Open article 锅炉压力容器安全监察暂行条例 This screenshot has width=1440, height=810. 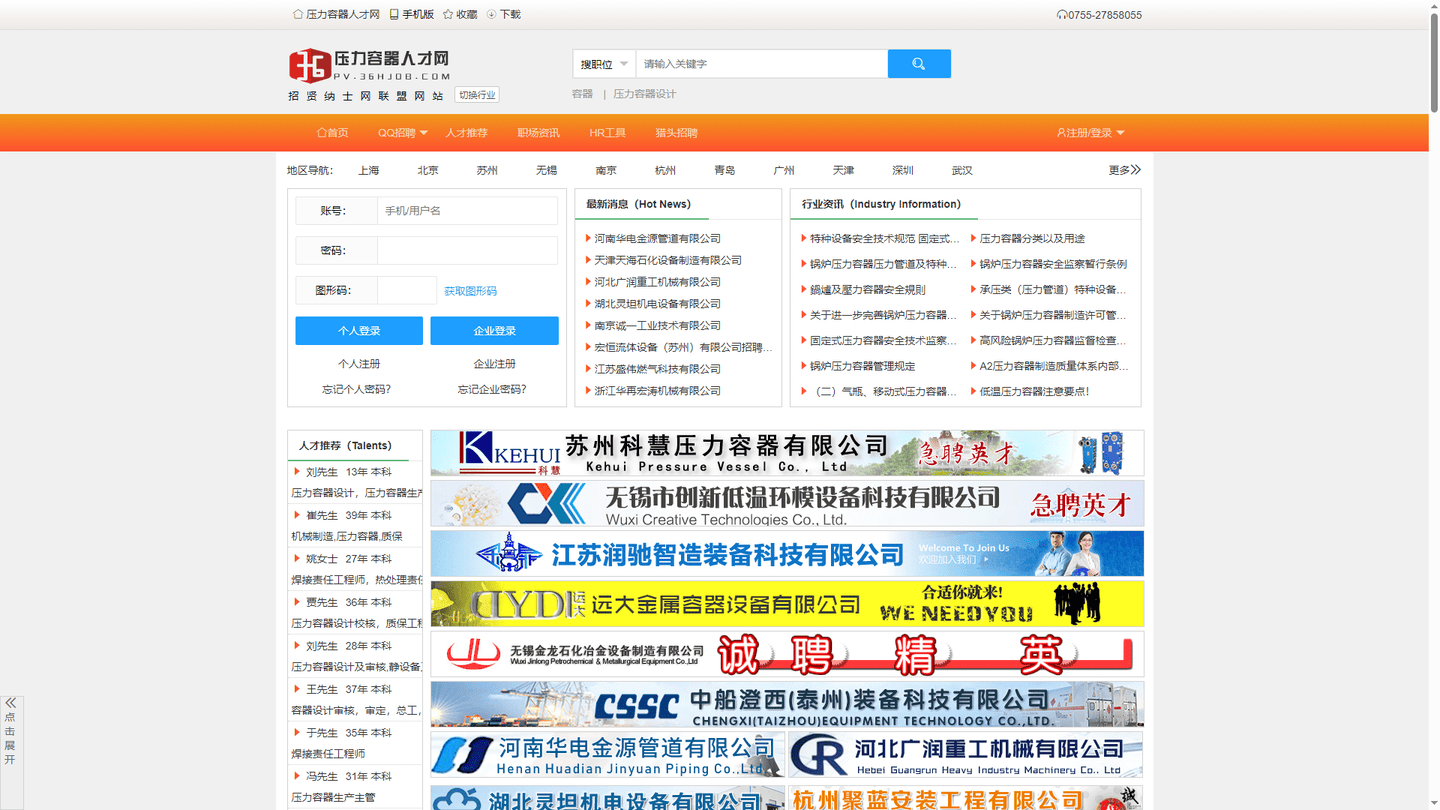tap(1053, 264)
